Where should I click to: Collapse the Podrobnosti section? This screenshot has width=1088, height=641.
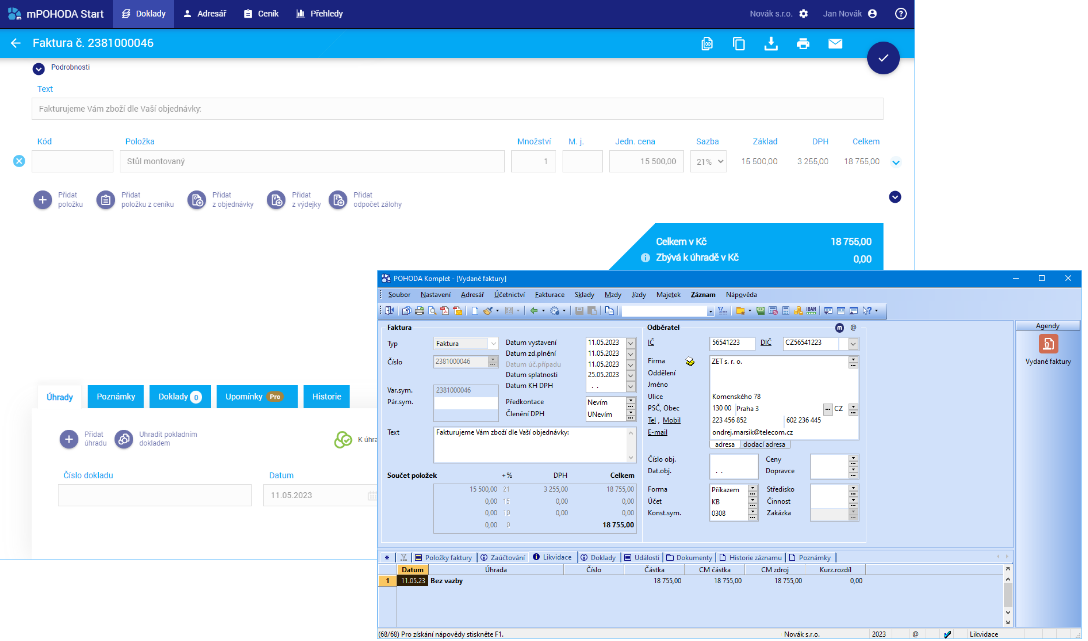coord(38,69)
